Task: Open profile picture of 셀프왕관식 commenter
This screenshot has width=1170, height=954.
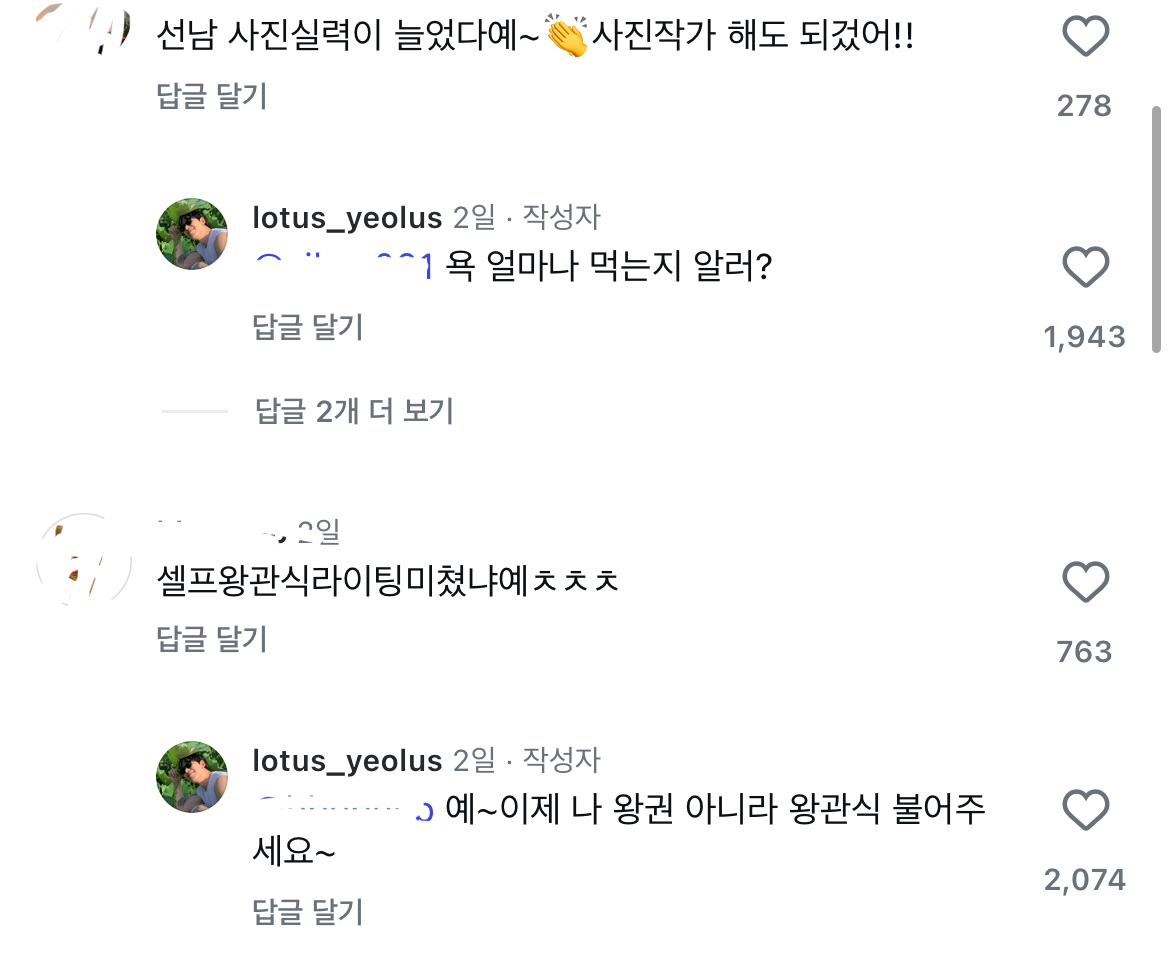Action: (x=84, y=559)
